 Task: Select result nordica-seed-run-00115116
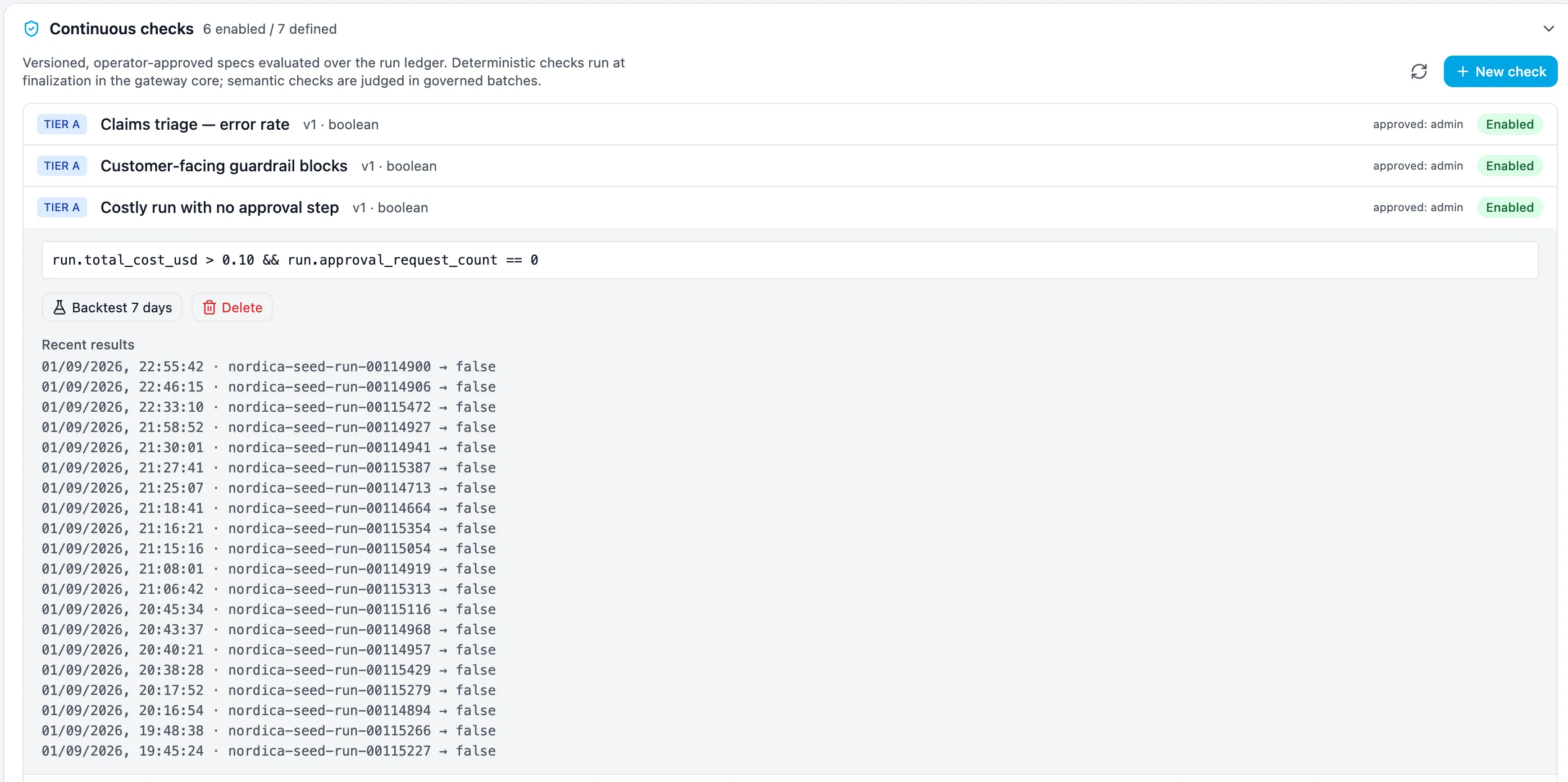pyautogui.click(x=268, y=609)
